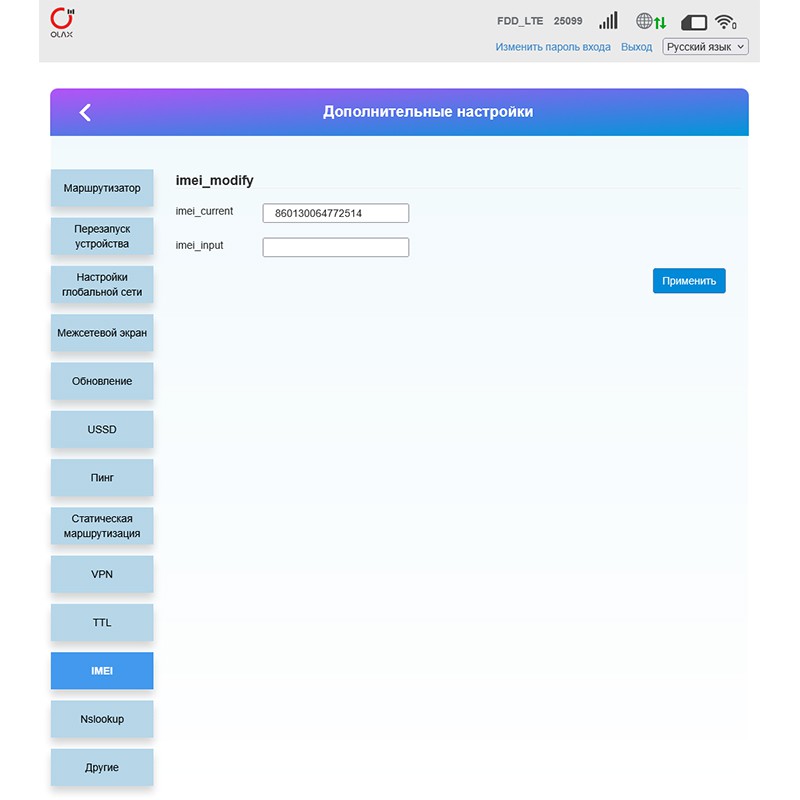Open the Обновление section
Image resolution: width=800 pixels, height=800 pixels.
(x=102, y=381)
